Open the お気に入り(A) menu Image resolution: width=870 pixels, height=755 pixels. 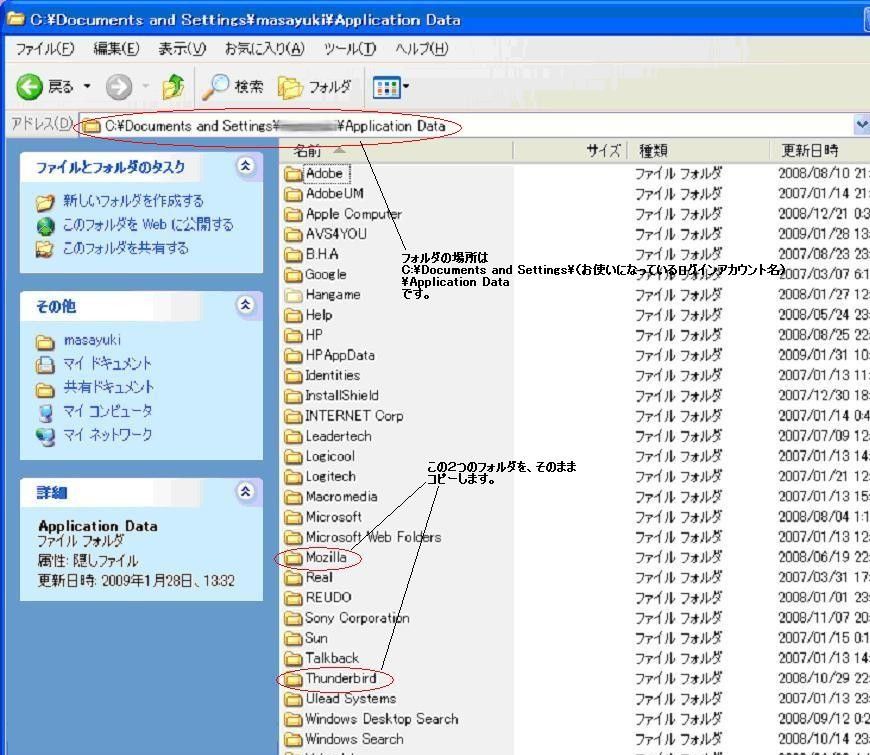(265, 49)
